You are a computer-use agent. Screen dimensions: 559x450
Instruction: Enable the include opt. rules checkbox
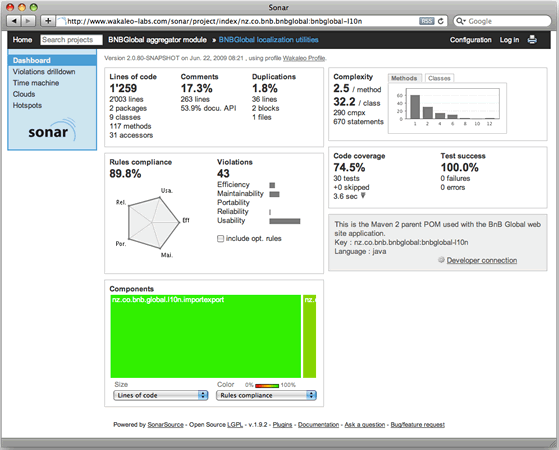click(x=220, y=239)
